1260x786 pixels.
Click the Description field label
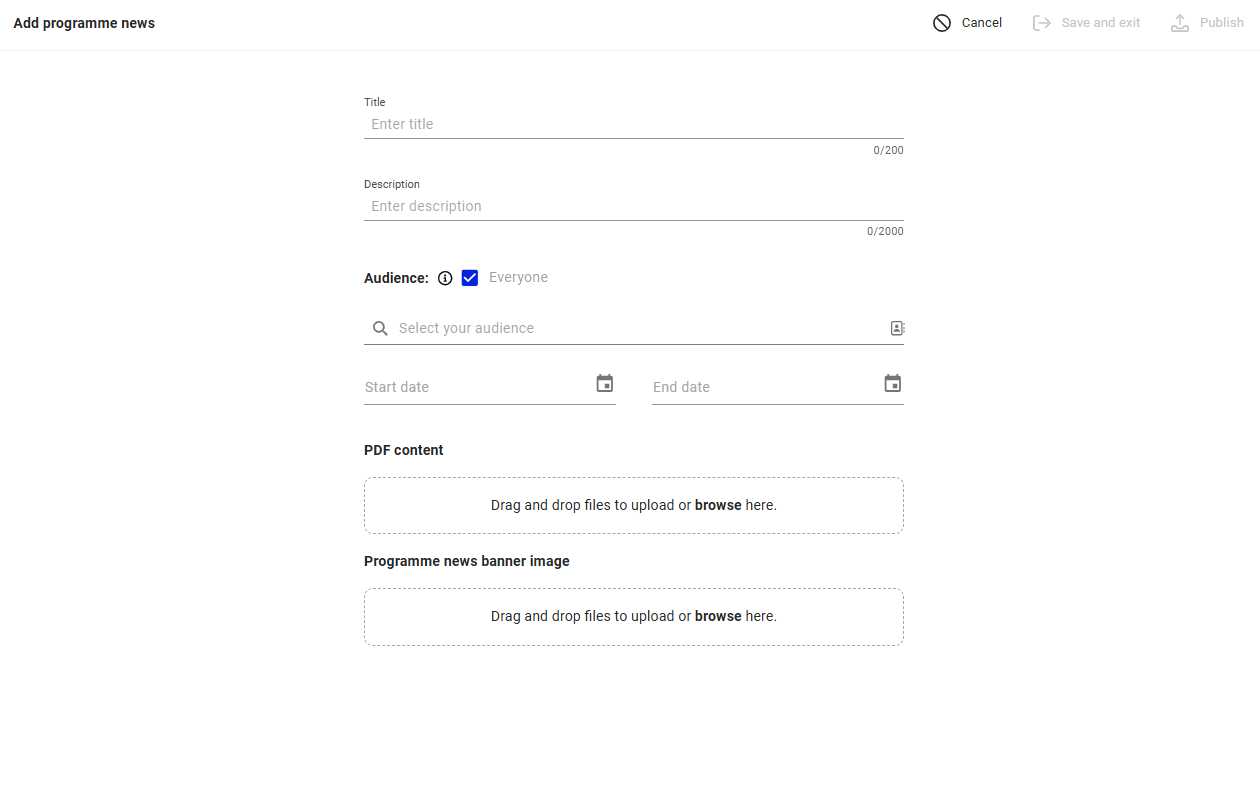click(392, 184)
